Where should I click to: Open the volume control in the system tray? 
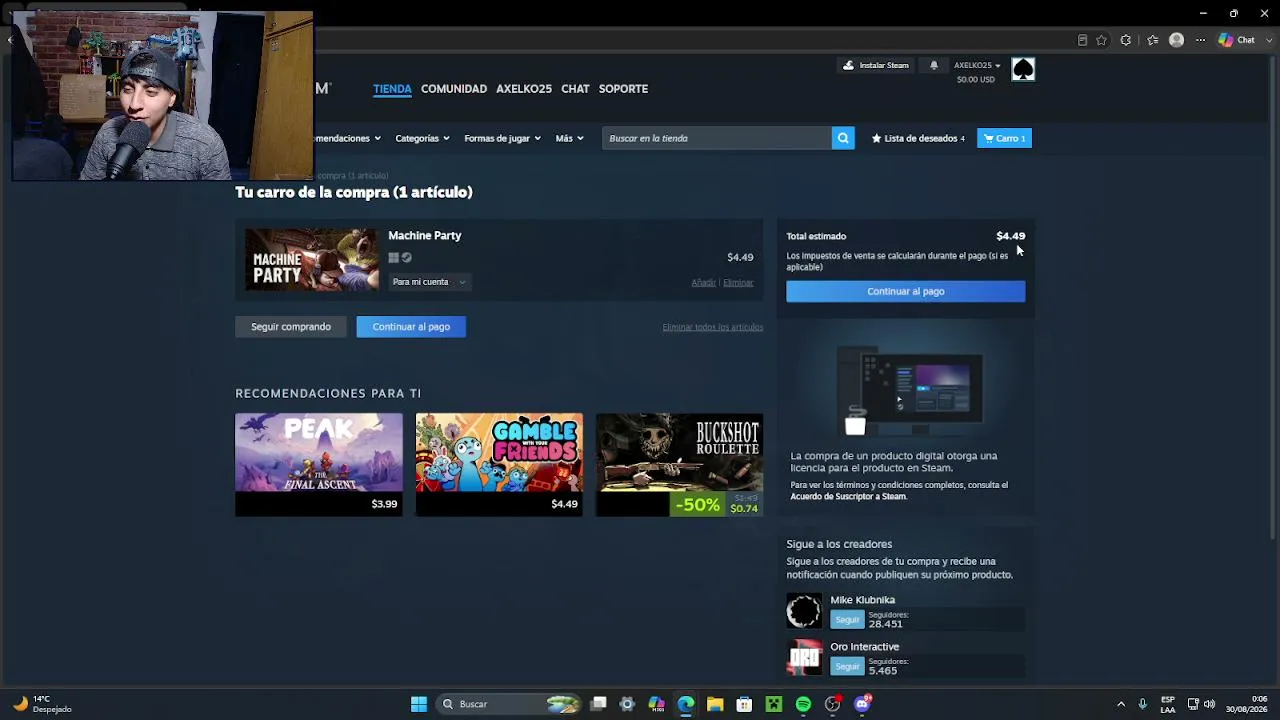(x=1210, y=704)
